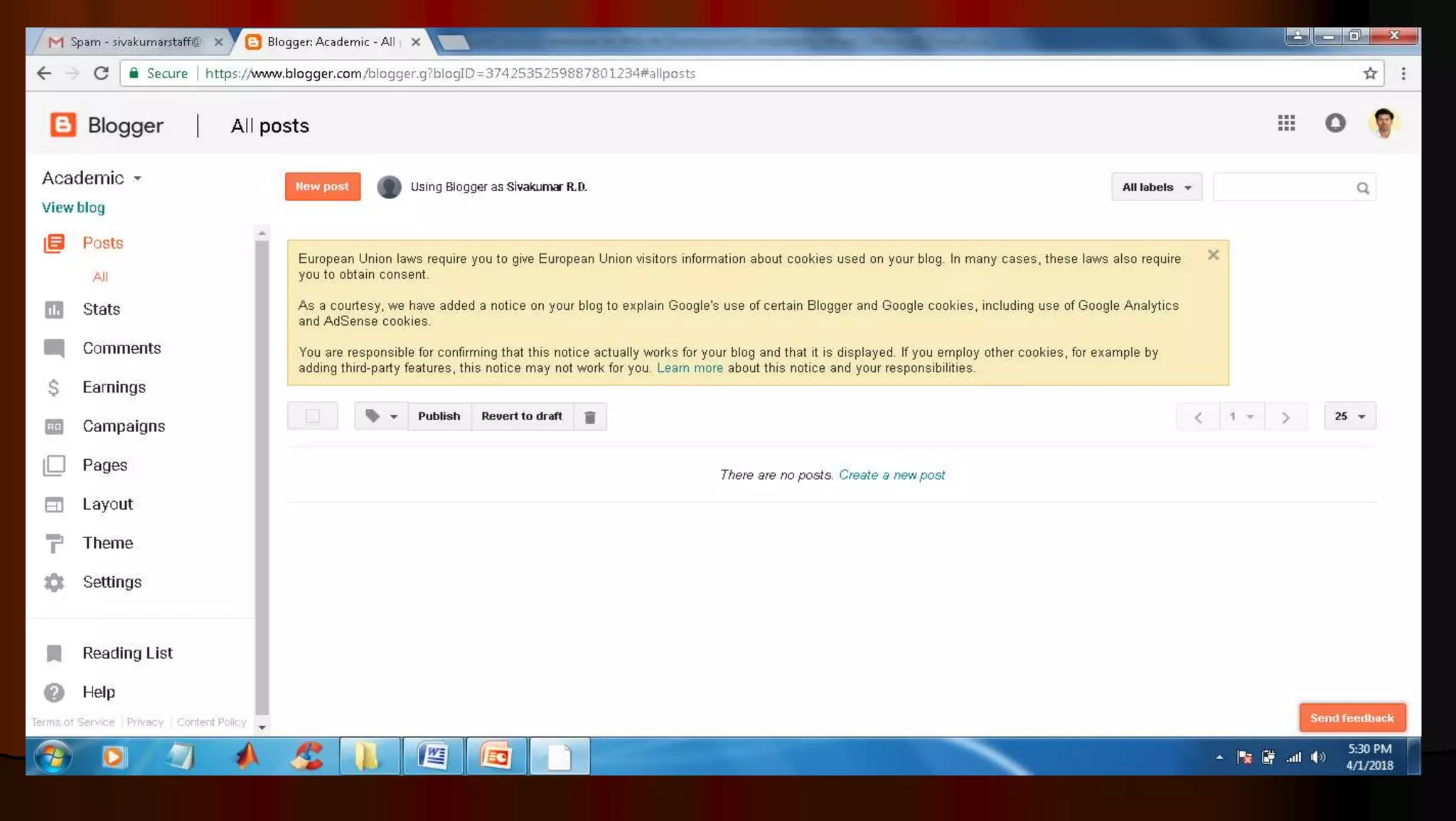Image resolution: width=1456 pixels, height=821 pixels.
Task: Open the Layout section
Action: pos(107,504)
